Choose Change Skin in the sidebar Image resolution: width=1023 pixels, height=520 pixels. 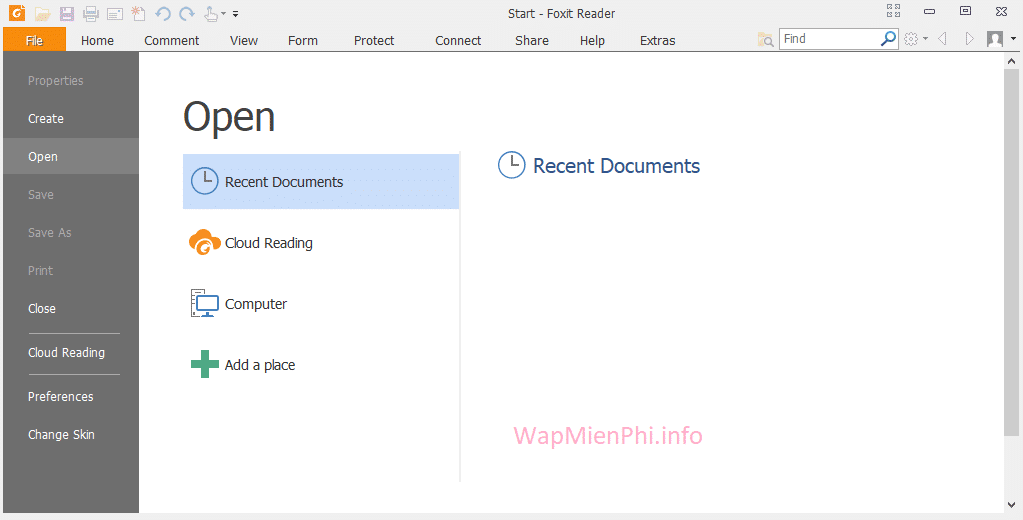click(70, 435)
